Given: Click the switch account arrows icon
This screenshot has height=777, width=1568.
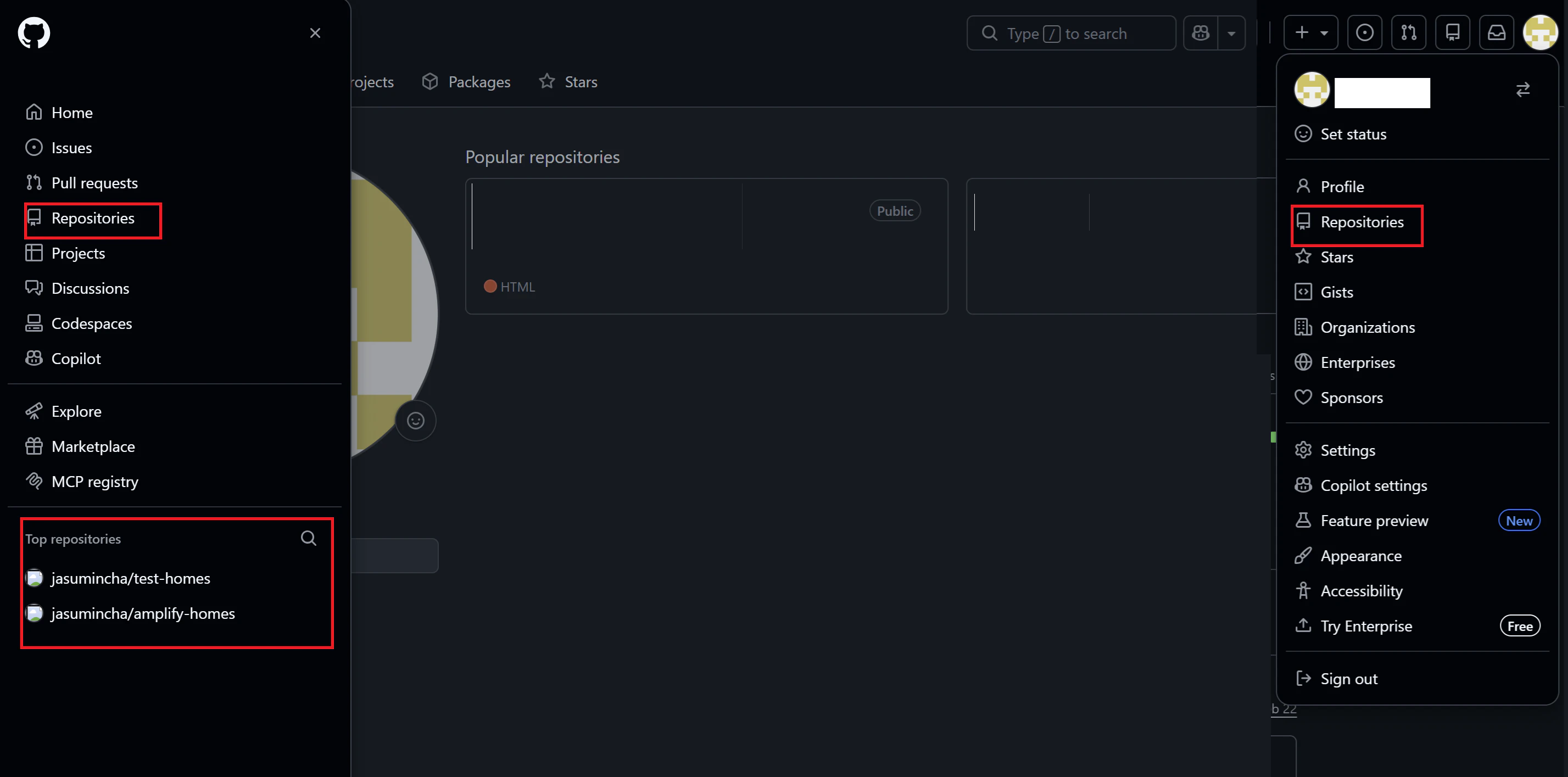Looking at the screenshot, I should 1522,90.
